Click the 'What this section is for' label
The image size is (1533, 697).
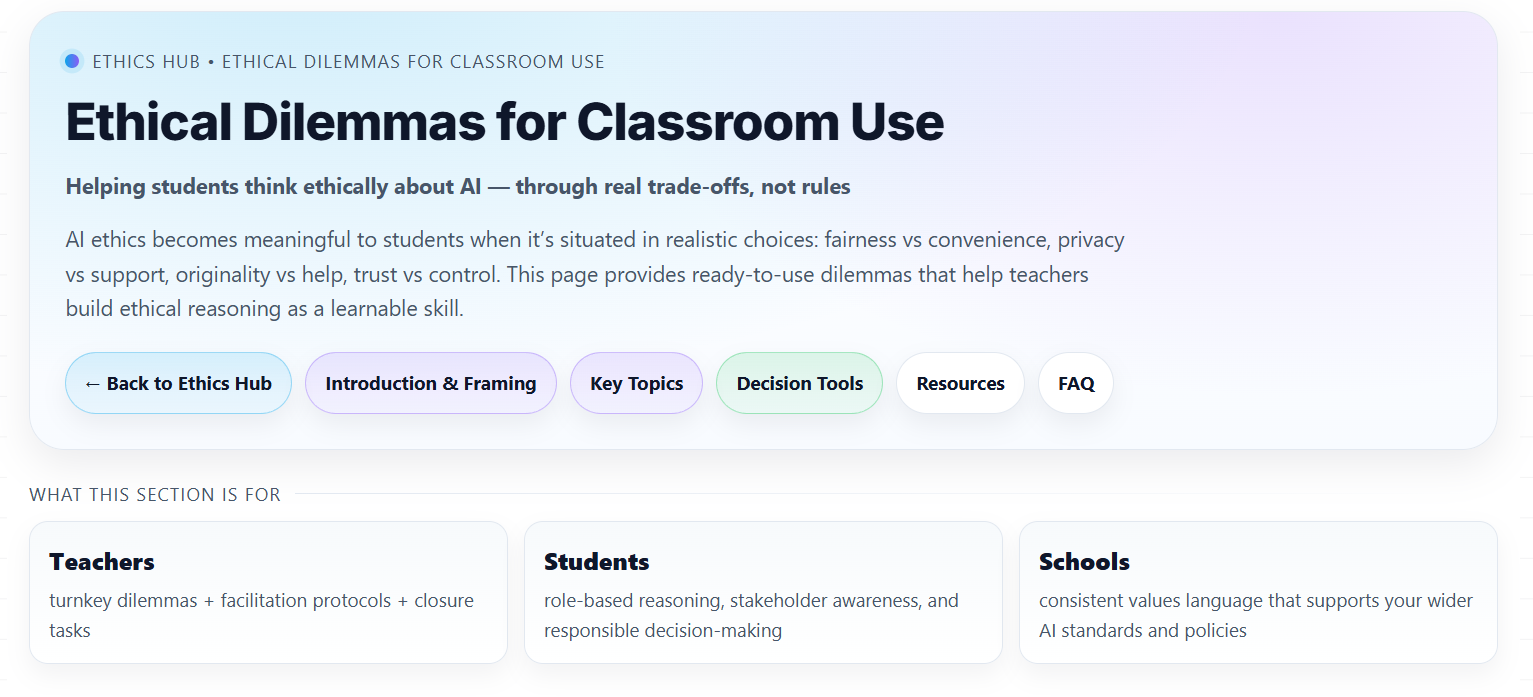(155, 495)
